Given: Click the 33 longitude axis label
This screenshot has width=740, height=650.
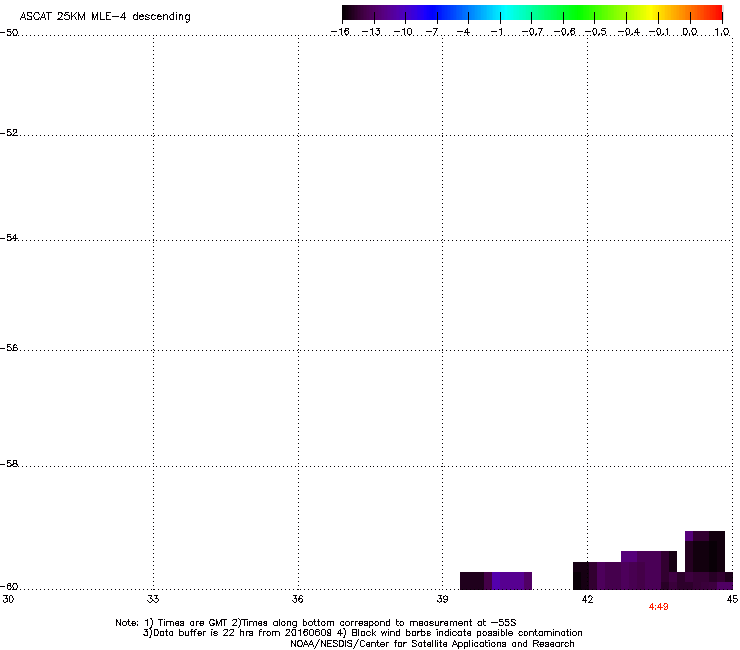Looking at the screenshot, I should [153, 599].
